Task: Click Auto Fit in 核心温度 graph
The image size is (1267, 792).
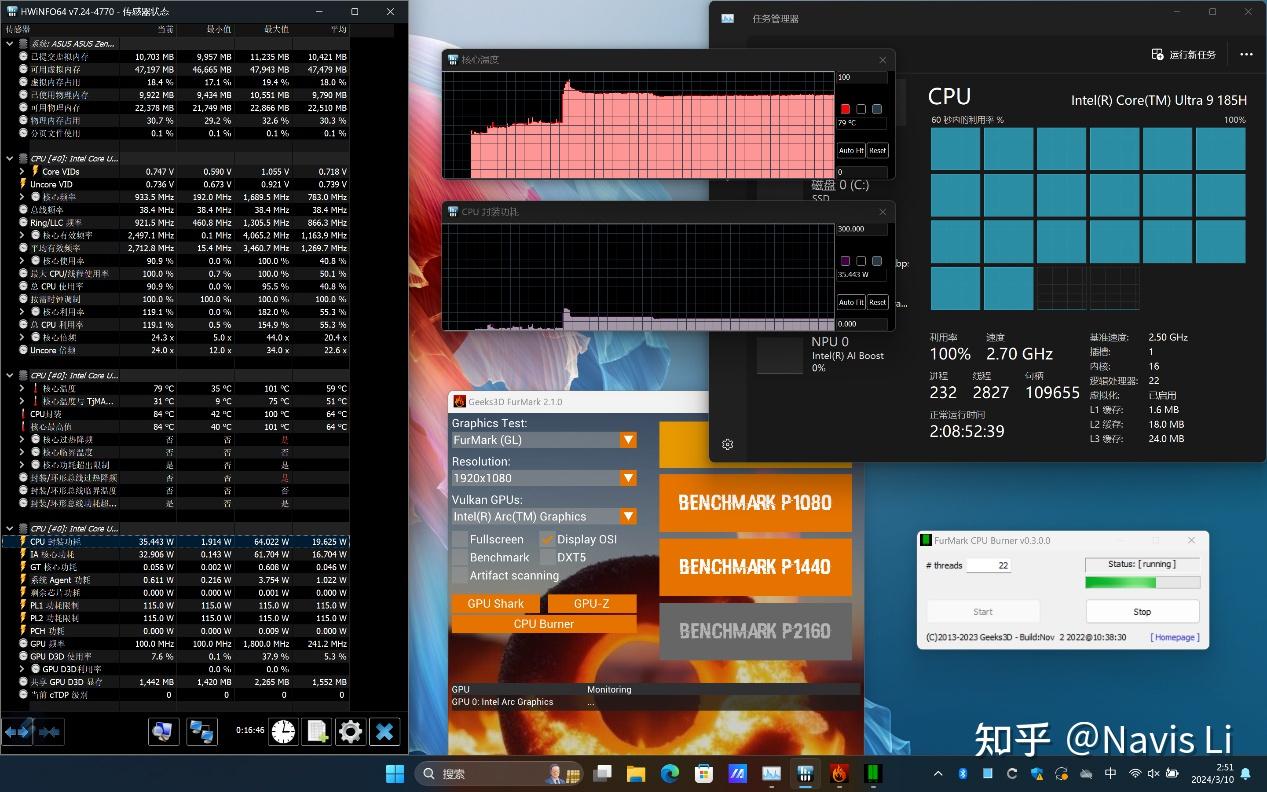Action: point(851,150)
